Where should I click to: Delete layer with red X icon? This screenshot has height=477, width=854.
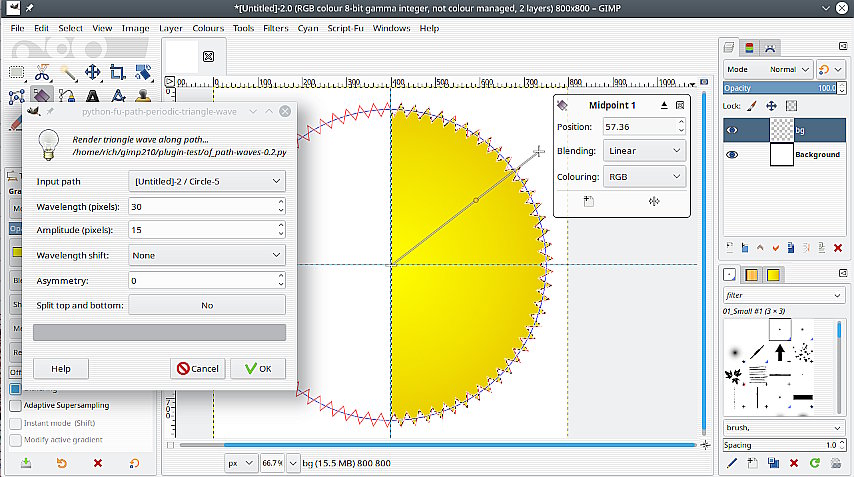pos(836,247)
